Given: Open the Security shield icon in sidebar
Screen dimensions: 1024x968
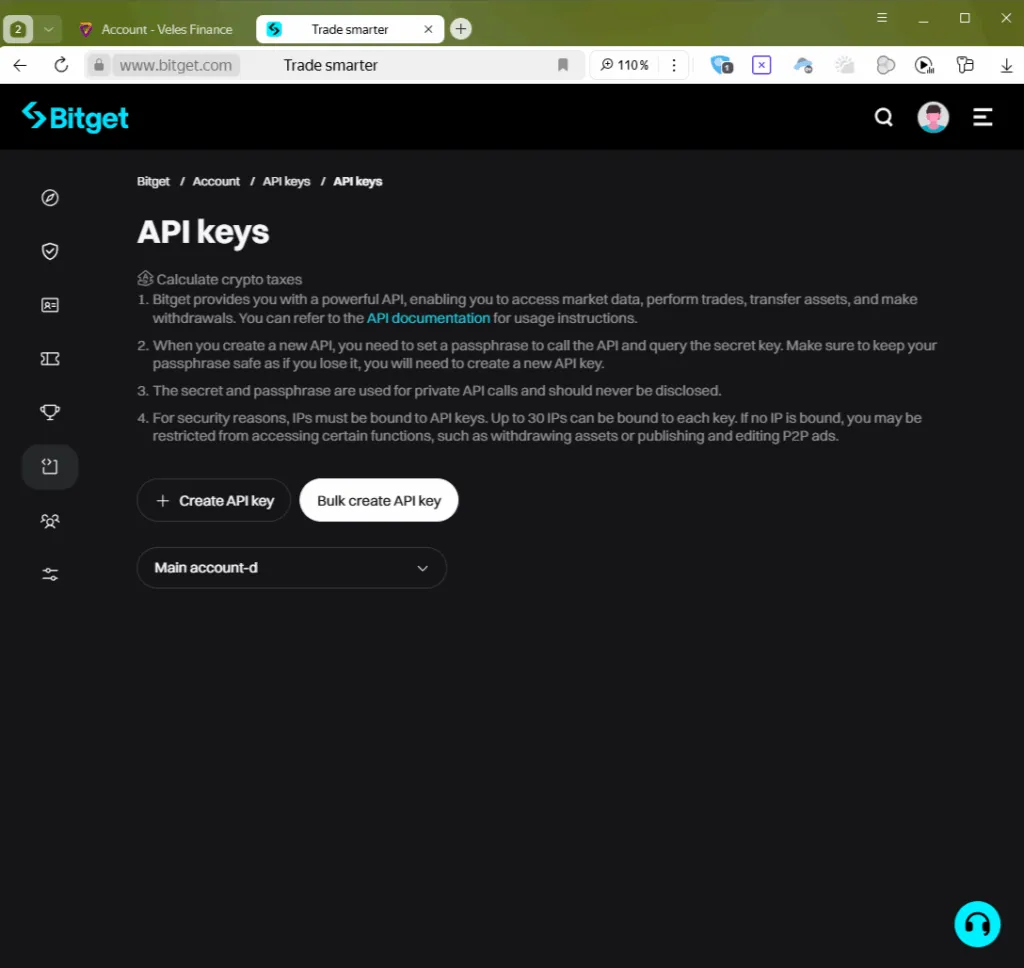Looking at the screenshot, I should (50, 251).
